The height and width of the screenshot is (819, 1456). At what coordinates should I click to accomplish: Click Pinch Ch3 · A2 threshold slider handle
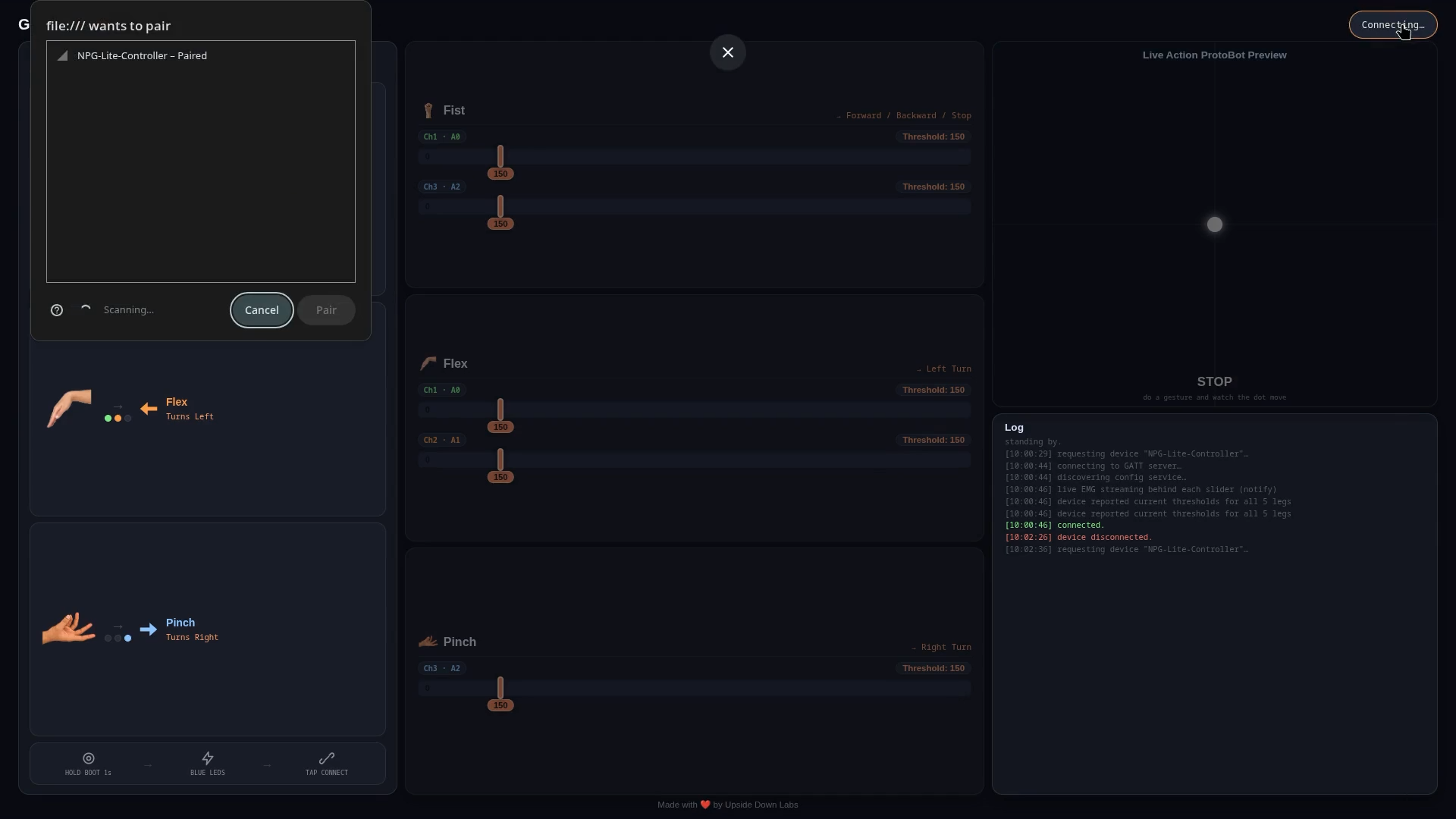pos(500,689)
